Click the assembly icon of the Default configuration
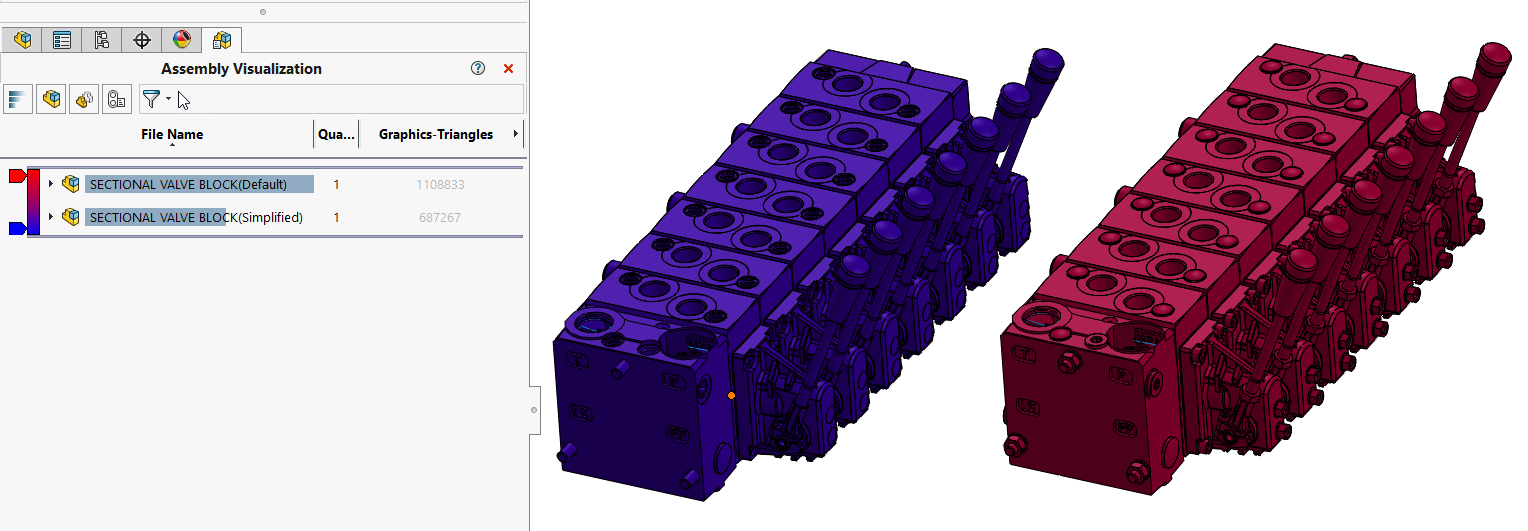 (70, 184)
